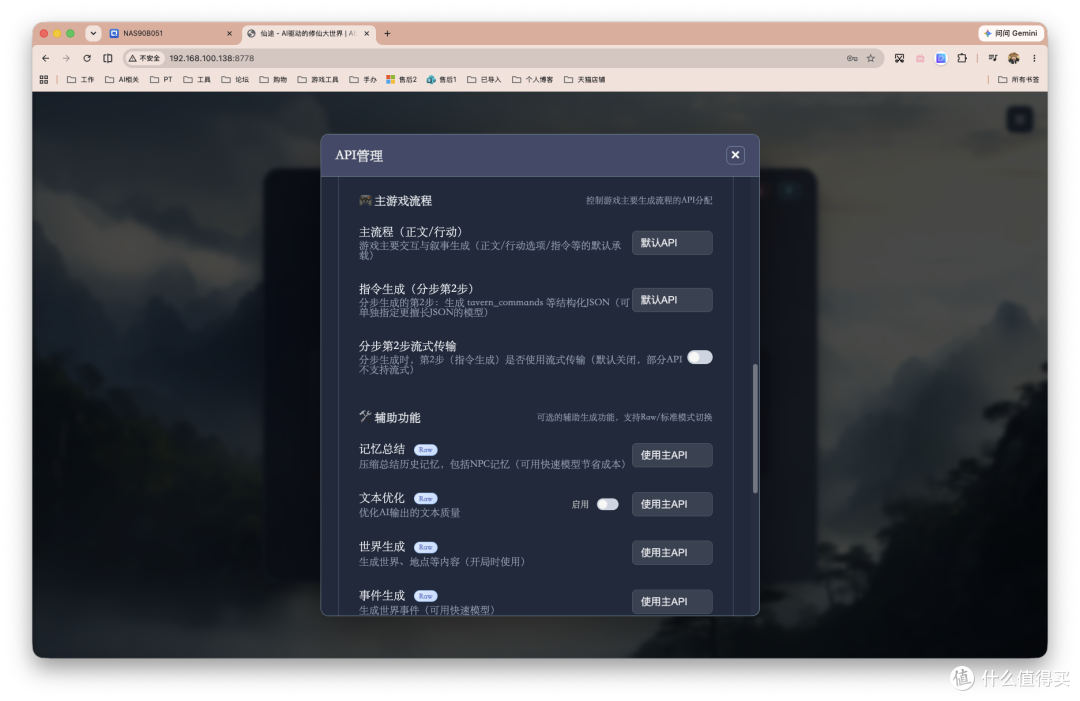Image resolution: width=1080 pixels, height=701 pixels.
Task: Open the 已导入 bookmark folder
Action: [484, 80]
